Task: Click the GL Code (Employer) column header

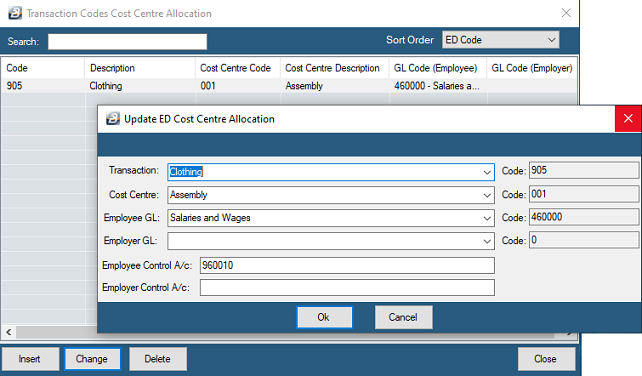Action: tap(532, 68)
